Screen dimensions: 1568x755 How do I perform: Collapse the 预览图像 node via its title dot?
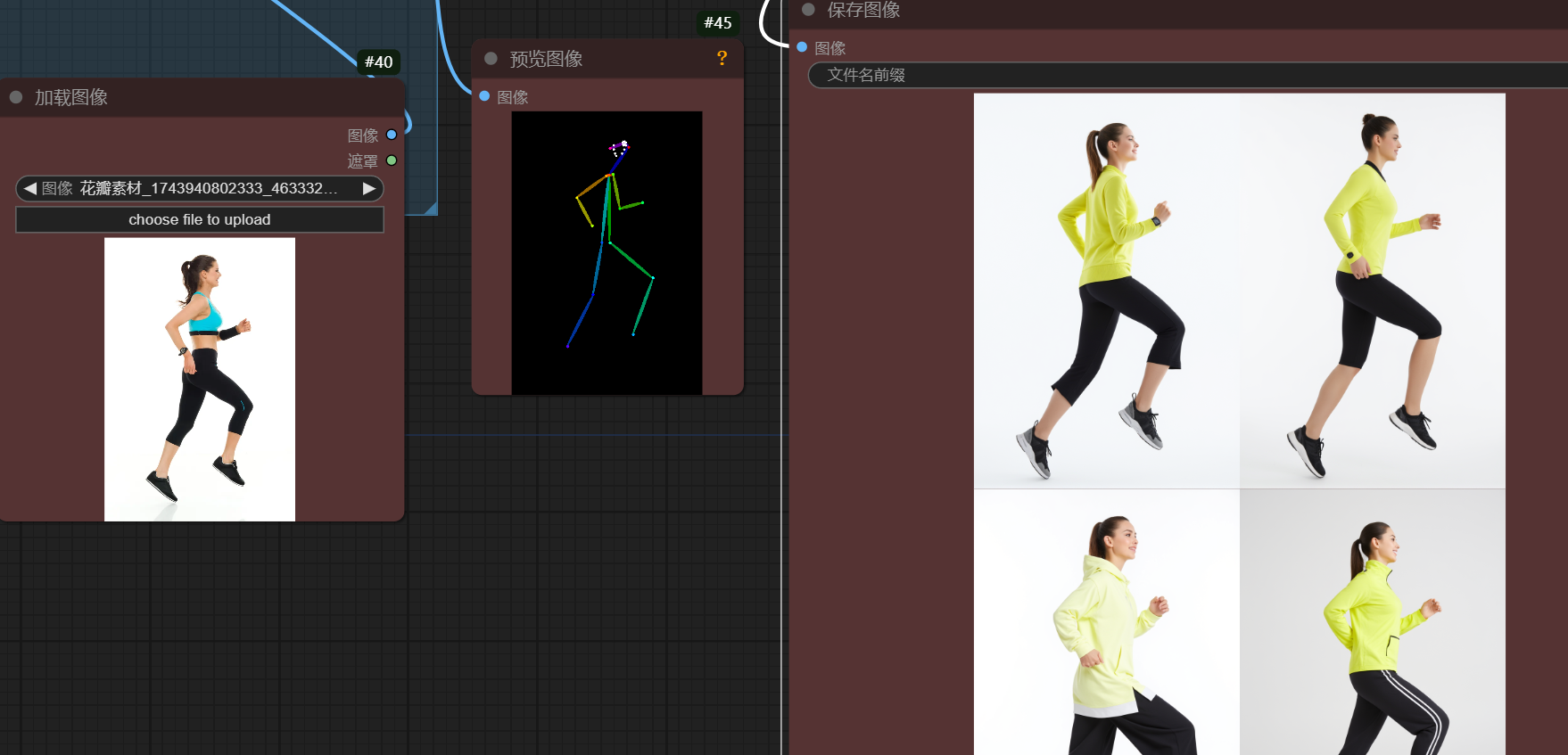[x=491, y=59]
